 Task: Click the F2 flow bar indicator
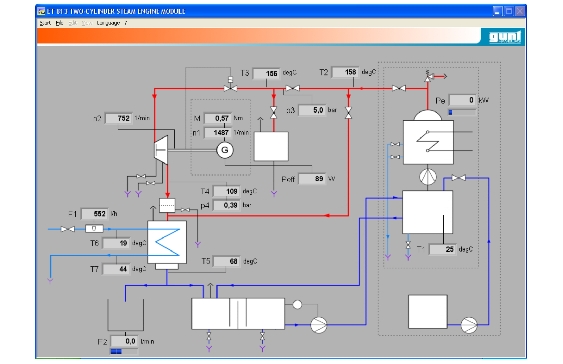click(124, 351)
